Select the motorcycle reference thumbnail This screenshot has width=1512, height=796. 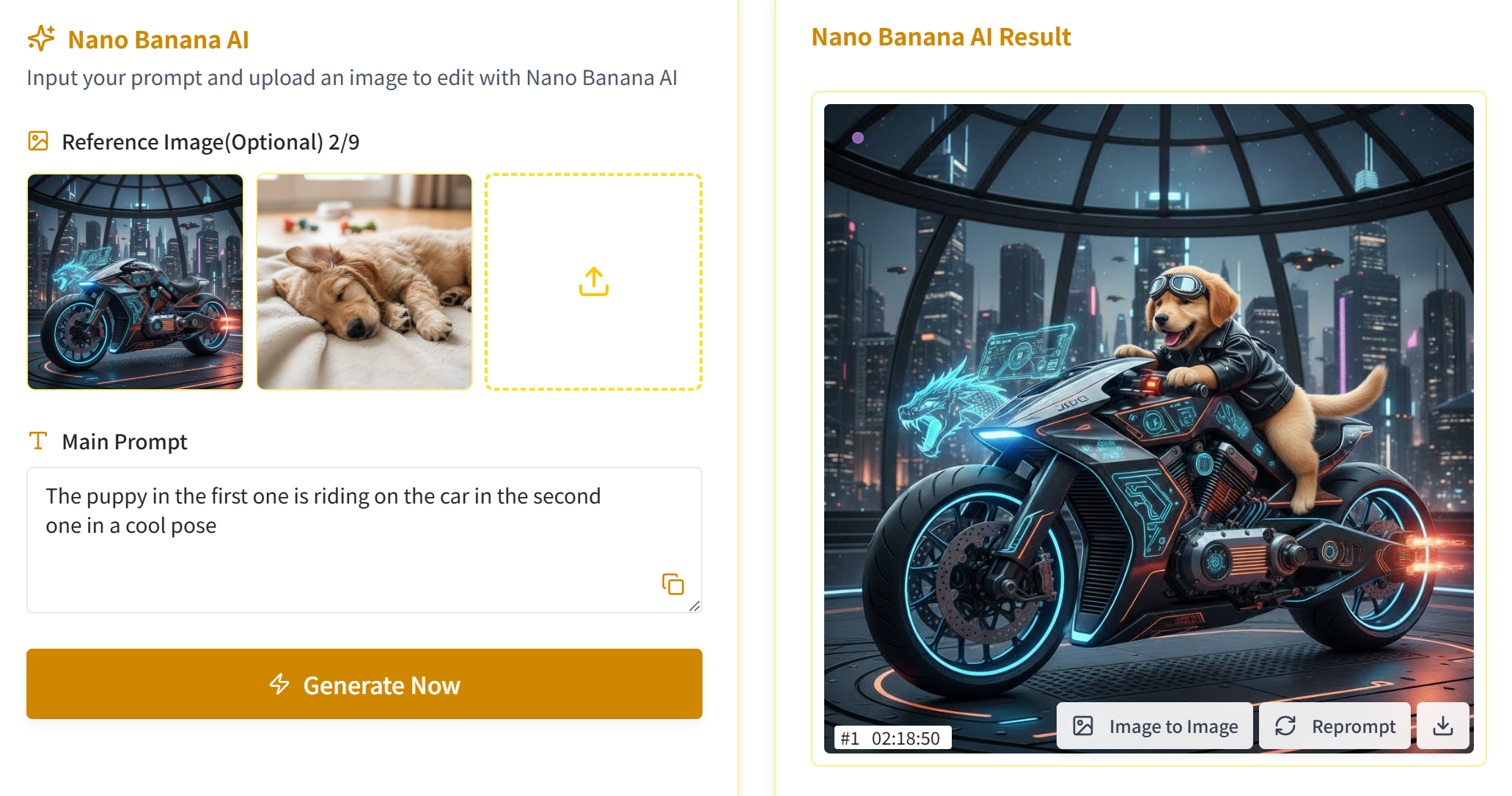pyautogui.click(x=136, y=281)
